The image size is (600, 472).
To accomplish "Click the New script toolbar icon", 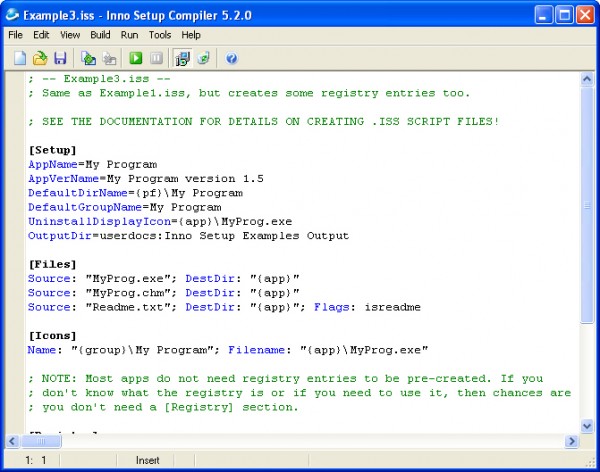I will coord(20,59).
